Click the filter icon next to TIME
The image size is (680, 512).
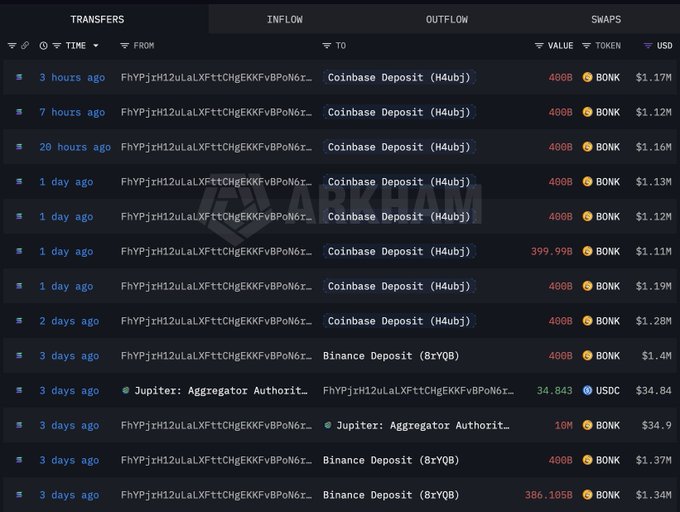pos(57,46)
